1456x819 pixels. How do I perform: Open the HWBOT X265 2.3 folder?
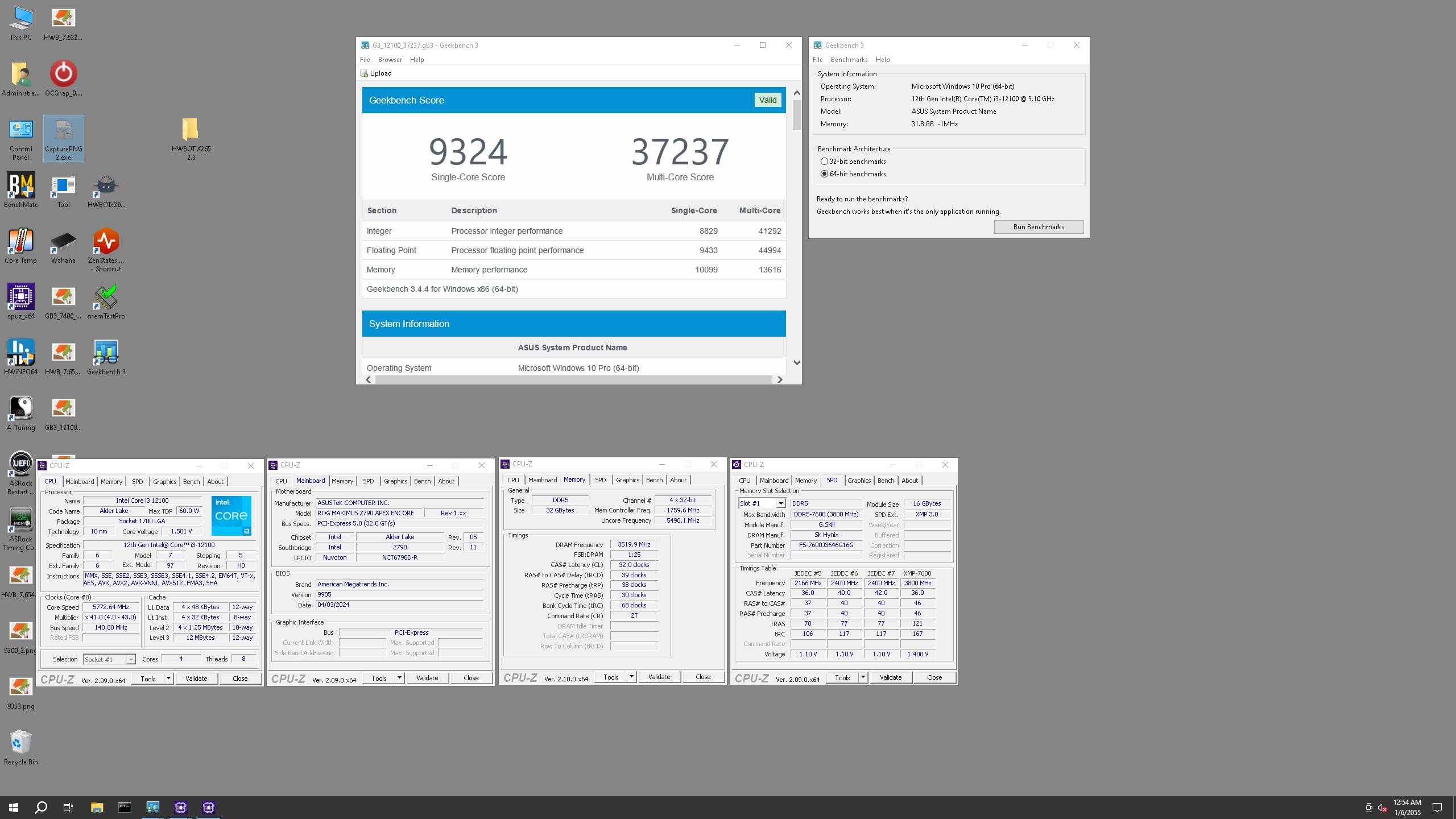pyautogui.click(x=191, y=139)
